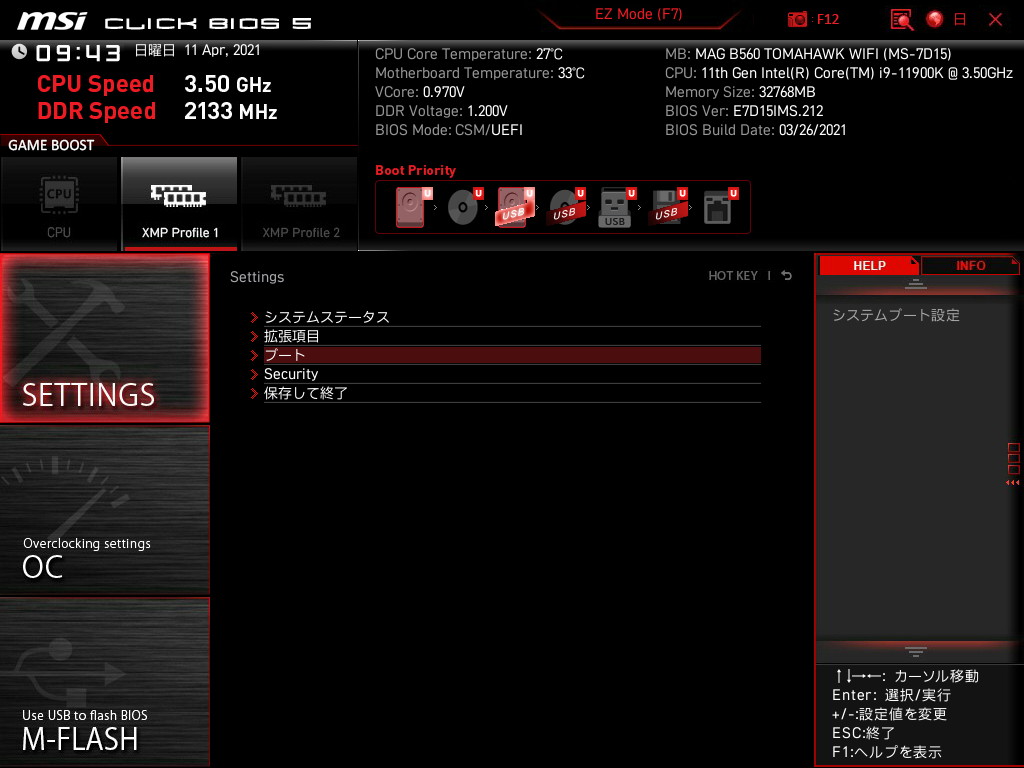Close the BIOS with the X icon

point(995,20)
